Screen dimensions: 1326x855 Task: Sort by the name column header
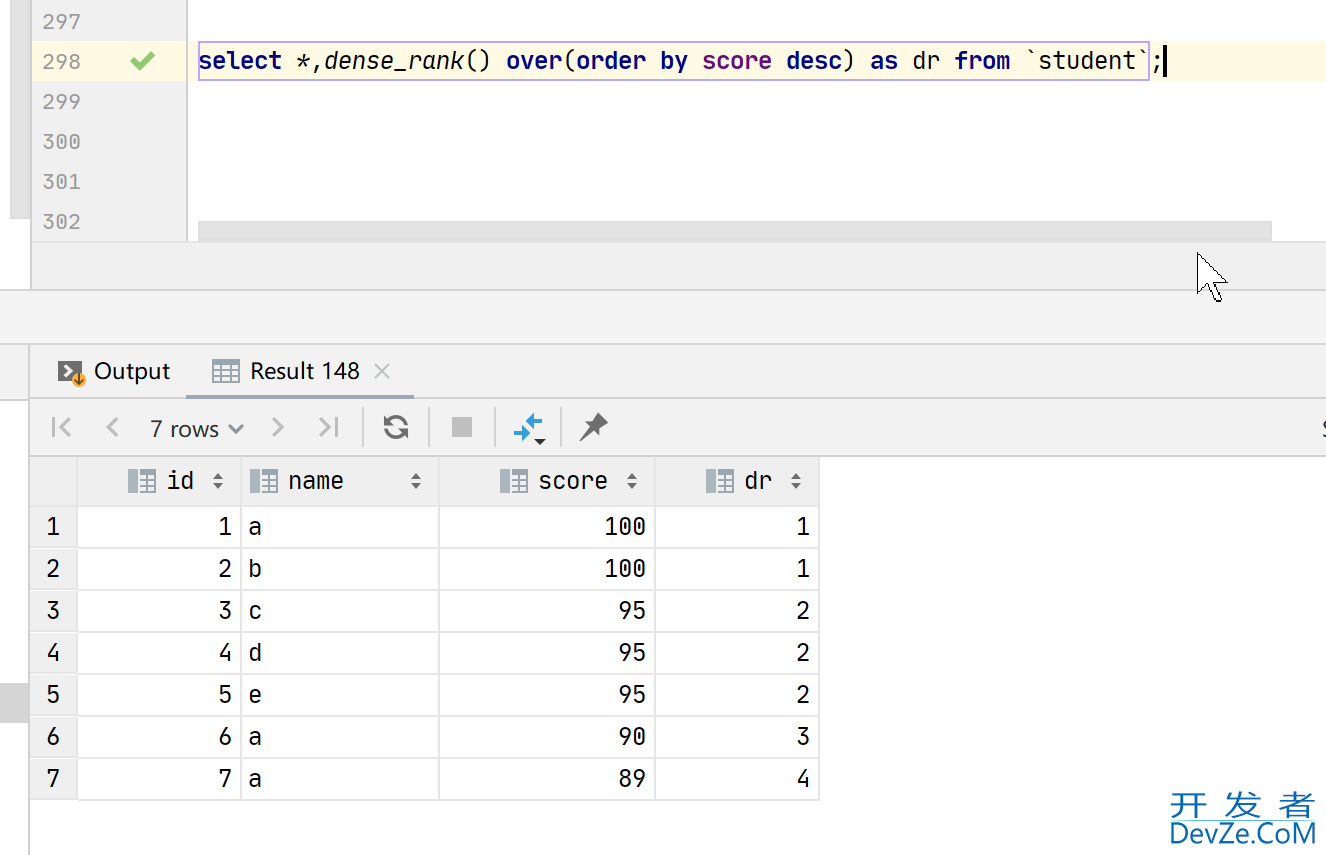pyautogui.click(x=339, y=481)
